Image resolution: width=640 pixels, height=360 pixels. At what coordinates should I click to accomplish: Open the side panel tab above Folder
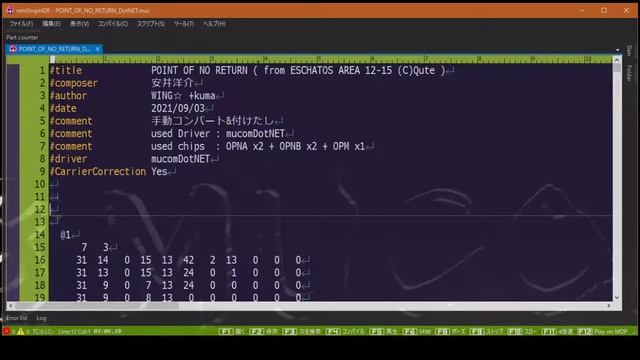[629, 51]
